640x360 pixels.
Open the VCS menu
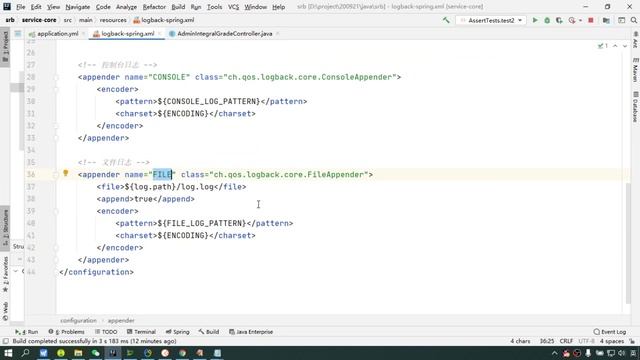point(233,7)
